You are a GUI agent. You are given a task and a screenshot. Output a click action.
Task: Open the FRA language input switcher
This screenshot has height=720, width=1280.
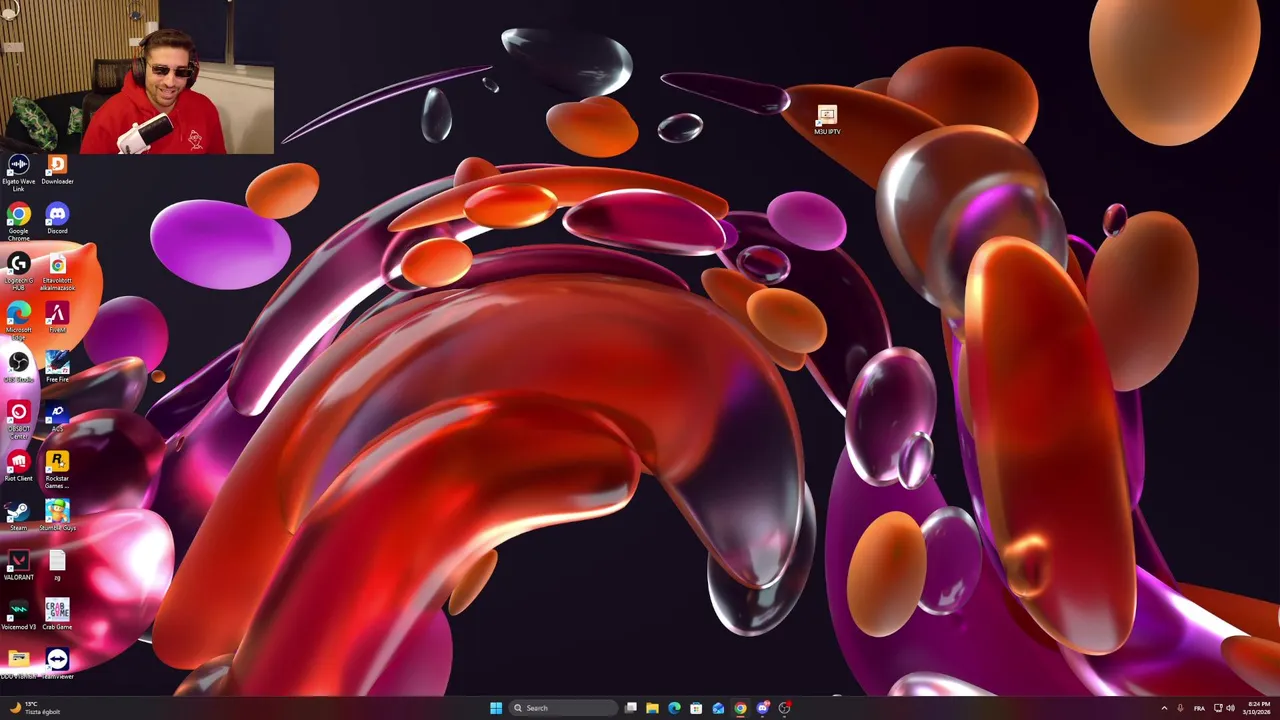[x=1199, y=708]
